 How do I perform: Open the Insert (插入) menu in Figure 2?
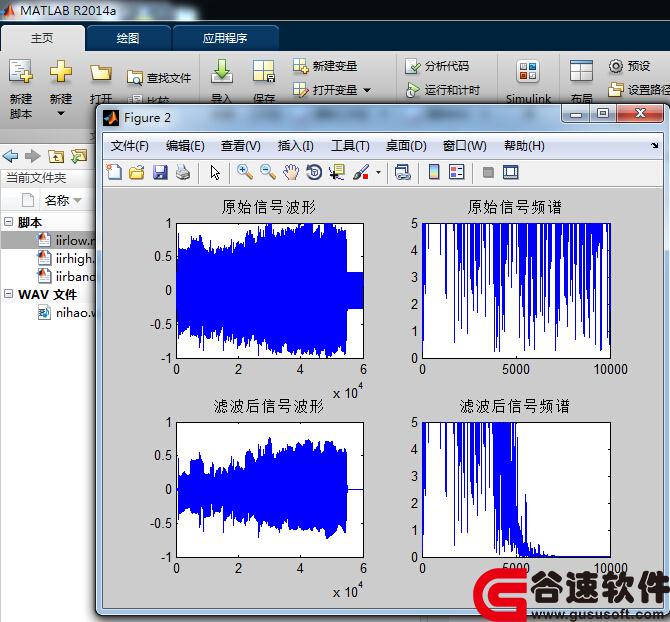pos(295,146)
